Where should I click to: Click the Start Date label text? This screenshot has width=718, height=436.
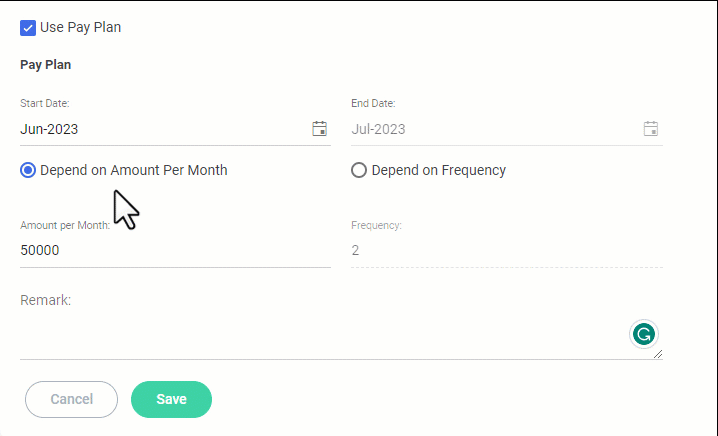[45, 103]
